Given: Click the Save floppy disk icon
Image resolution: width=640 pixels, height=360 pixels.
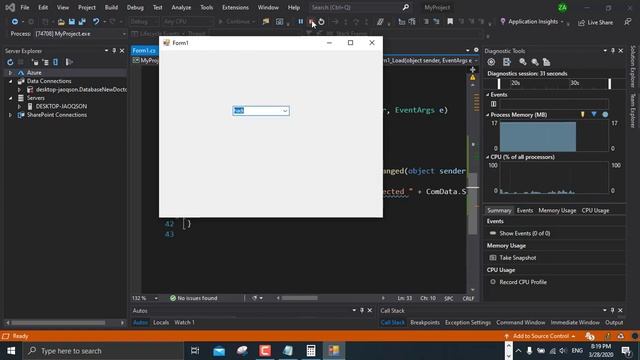Looking at the screenshot, I should click(x=71, y=22).
